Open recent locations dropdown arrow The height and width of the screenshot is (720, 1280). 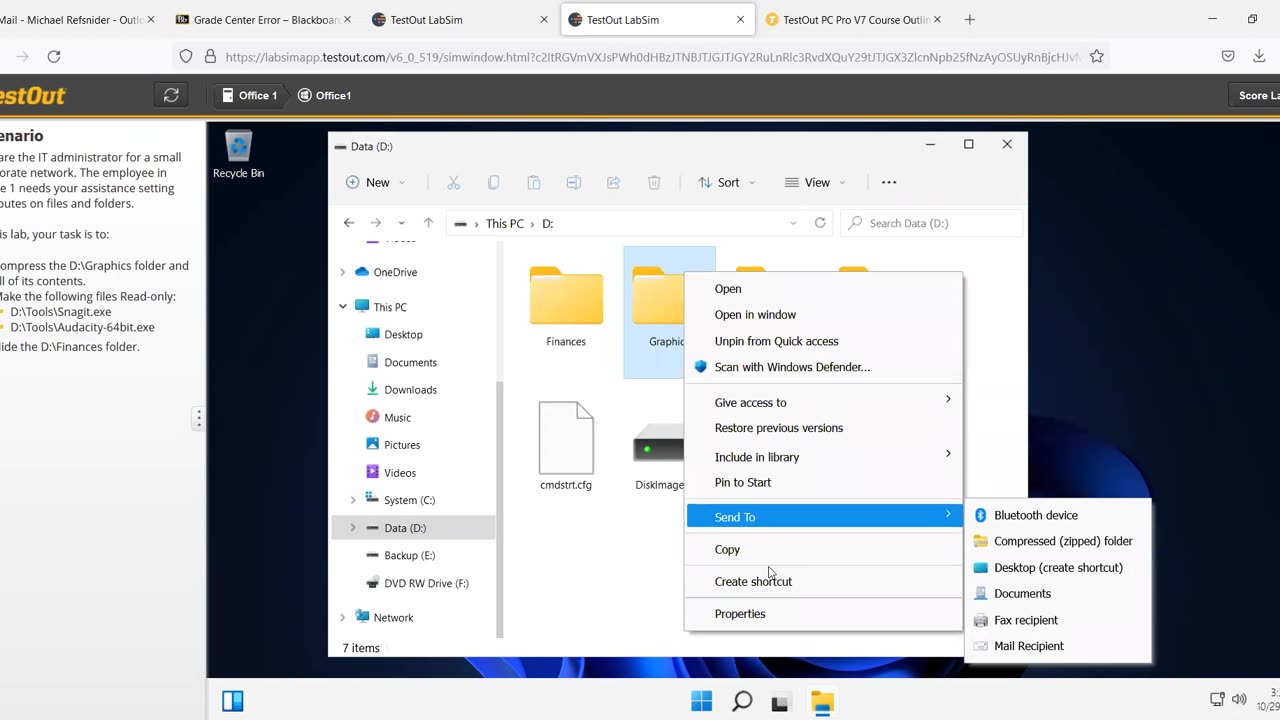(401, 223)
